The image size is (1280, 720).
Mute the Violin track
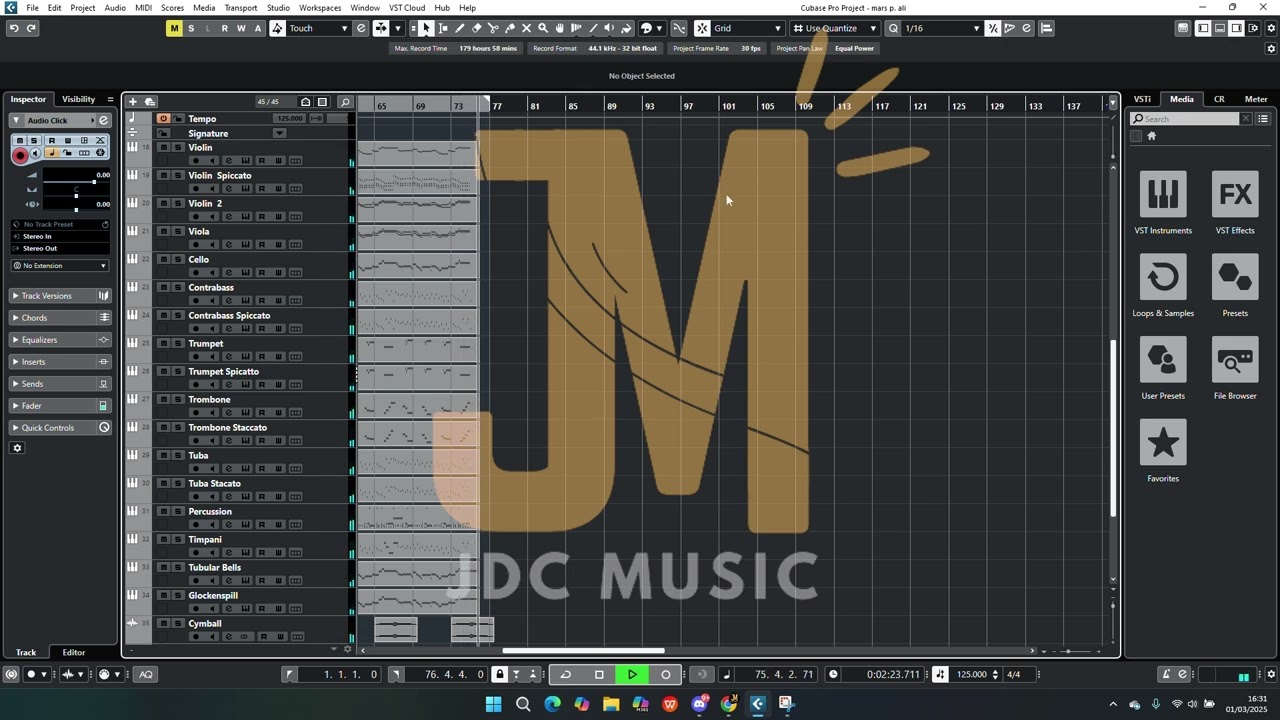click(164, 147)
